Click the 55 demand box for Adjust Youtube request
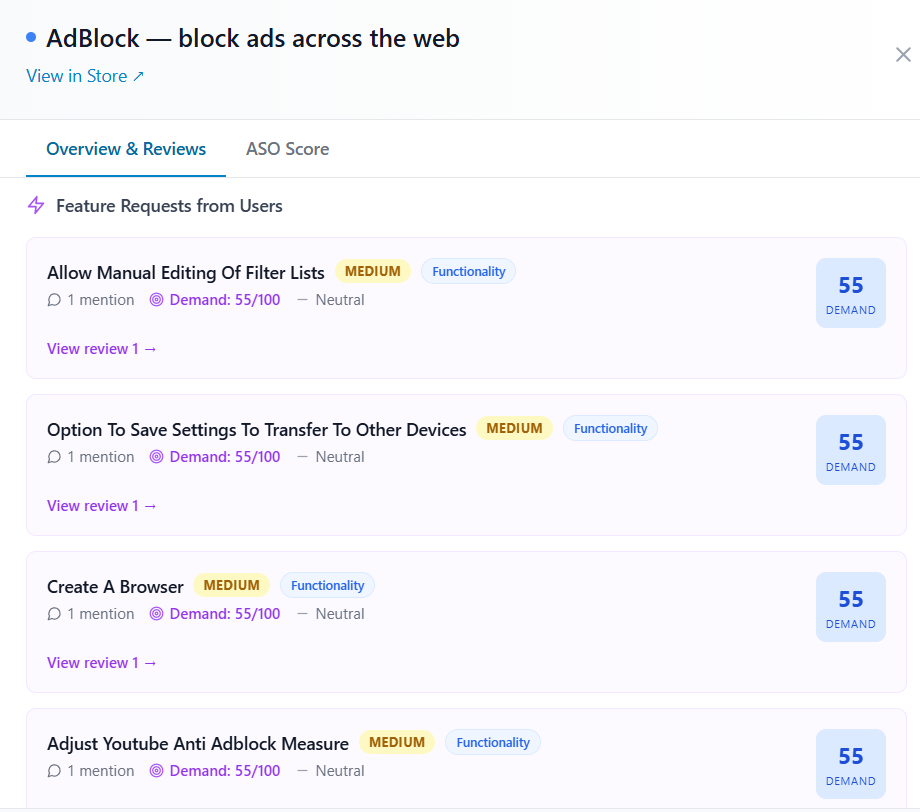Screen dimensions: 920x812 (850, 763)
